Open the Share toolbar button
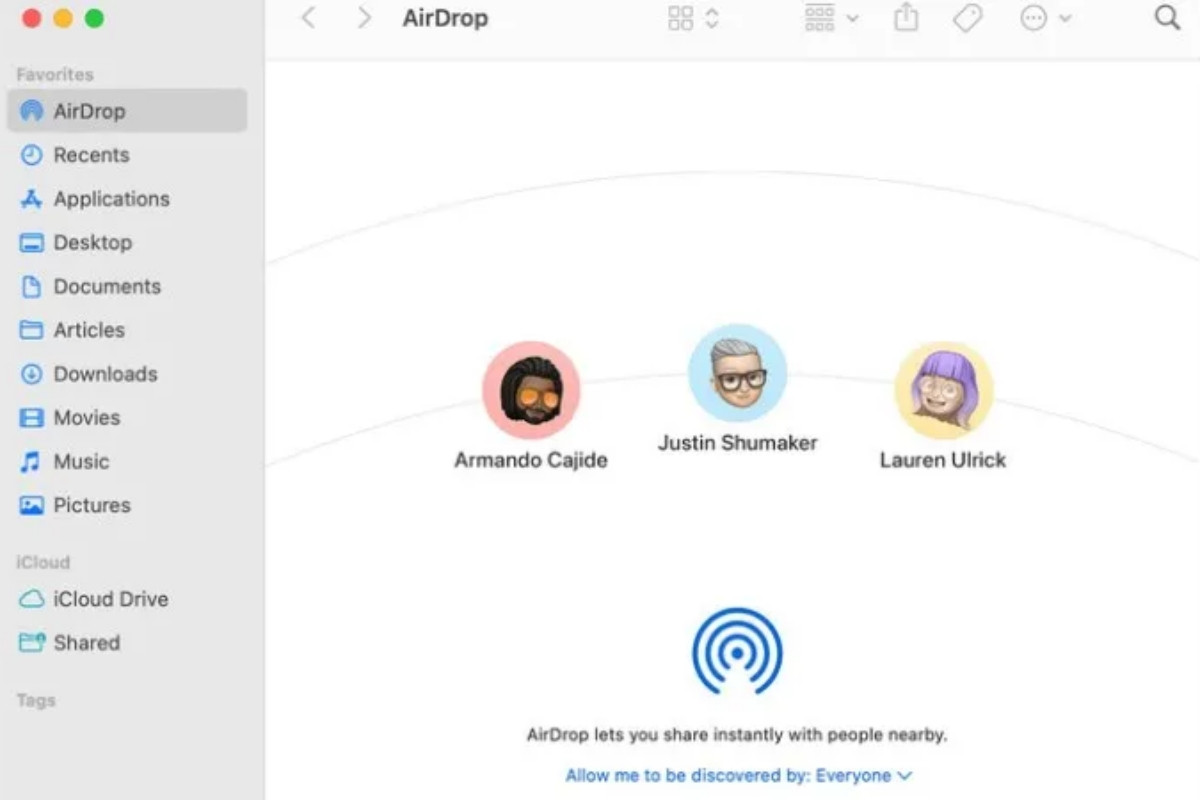Screen dimensions: 1200x800 906,17
